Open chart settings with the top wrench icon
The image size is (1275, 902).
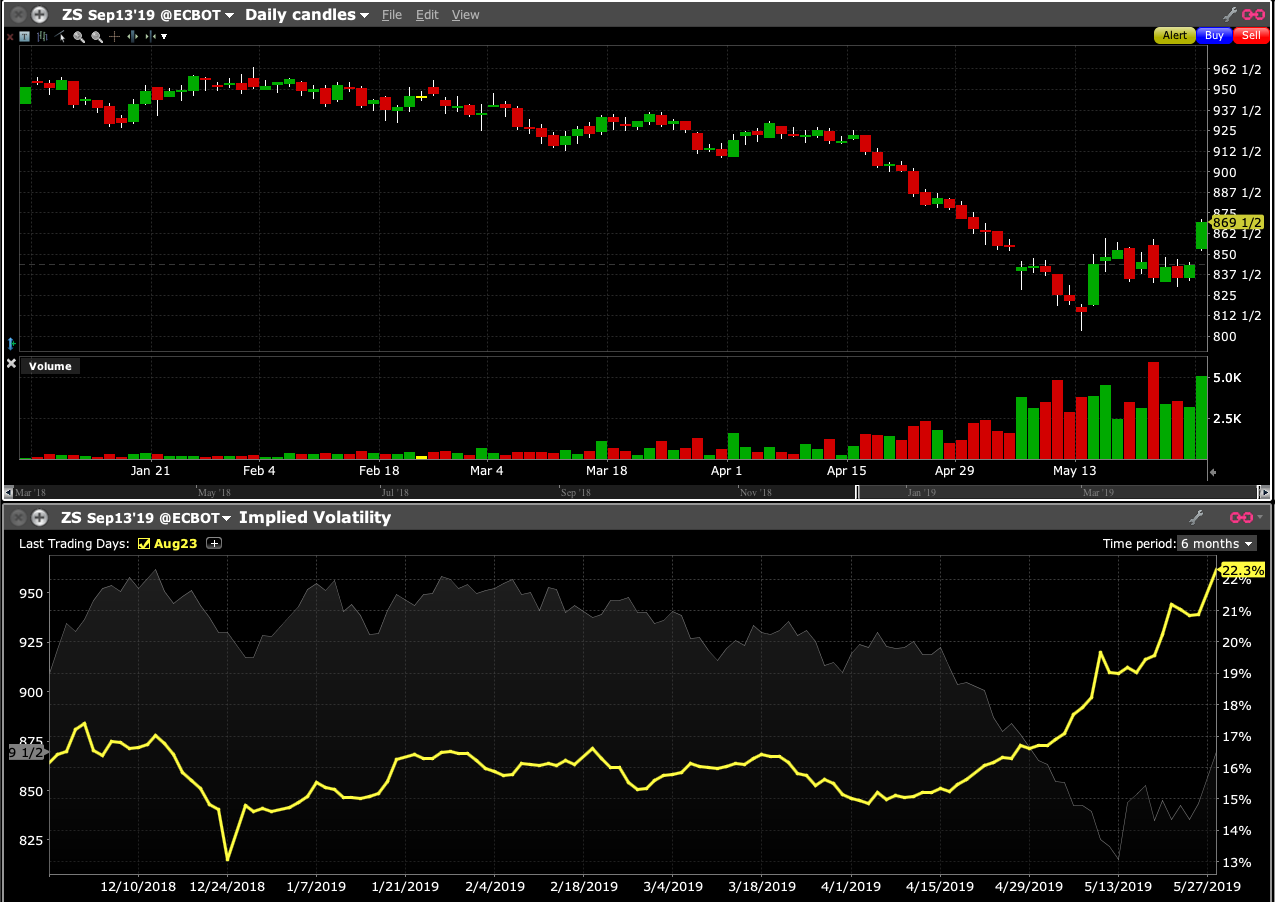1229,15
